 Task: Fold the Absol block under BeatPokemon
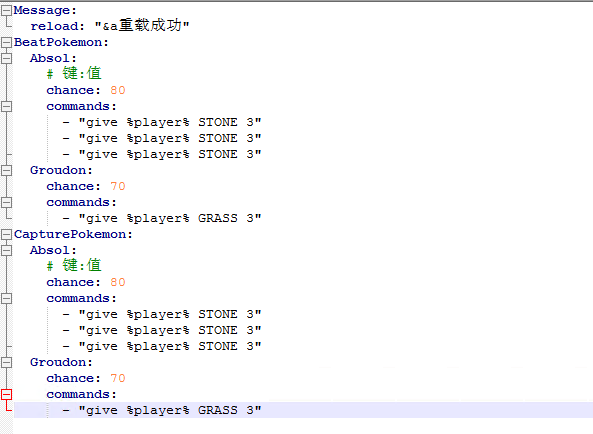click(x=6, y=58)
